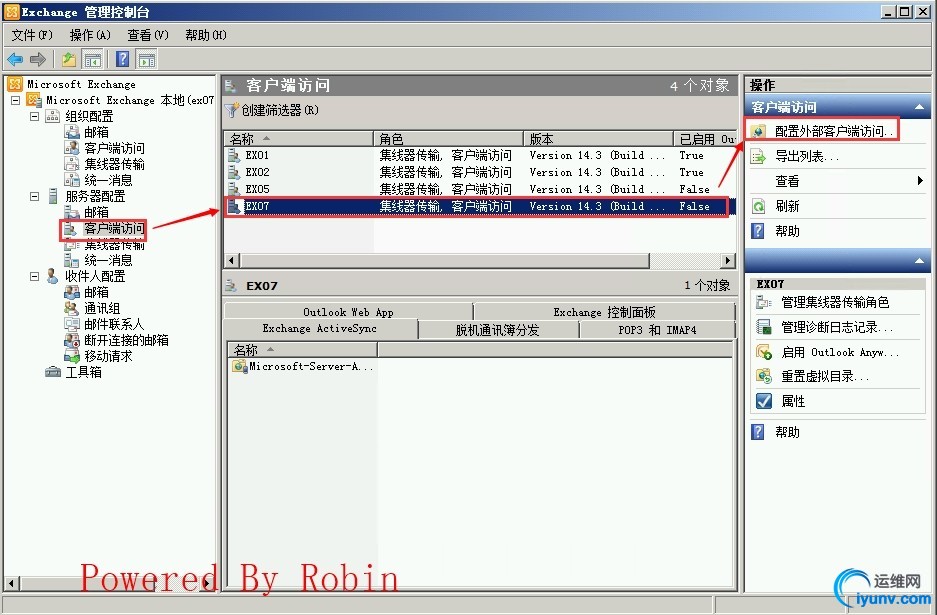Open the 查看(V) menu
The image size is (937, 615).
click(x=148, y=35)
